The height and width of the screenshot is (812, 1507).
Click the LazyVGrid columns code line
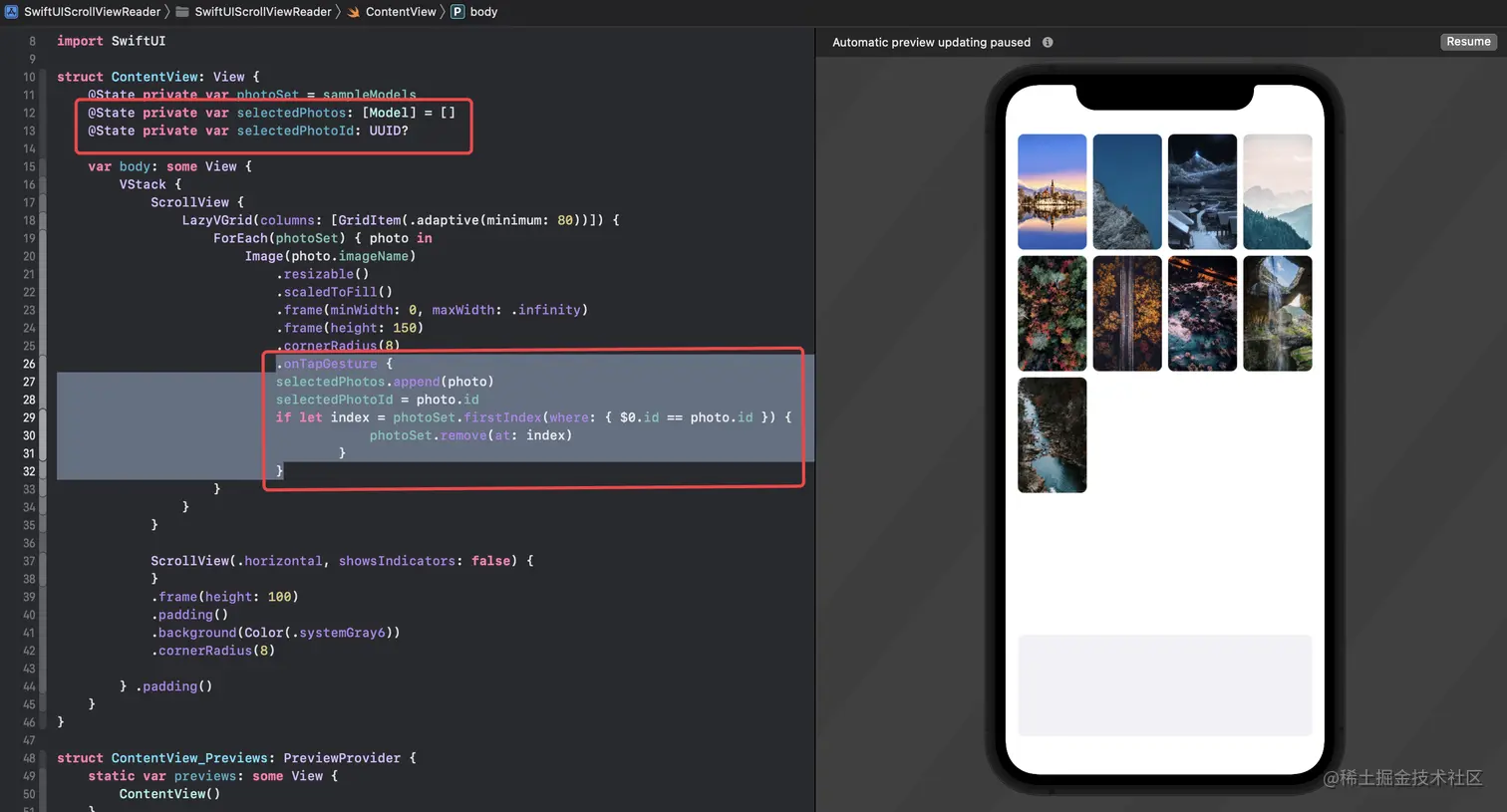tap(401, 220)
